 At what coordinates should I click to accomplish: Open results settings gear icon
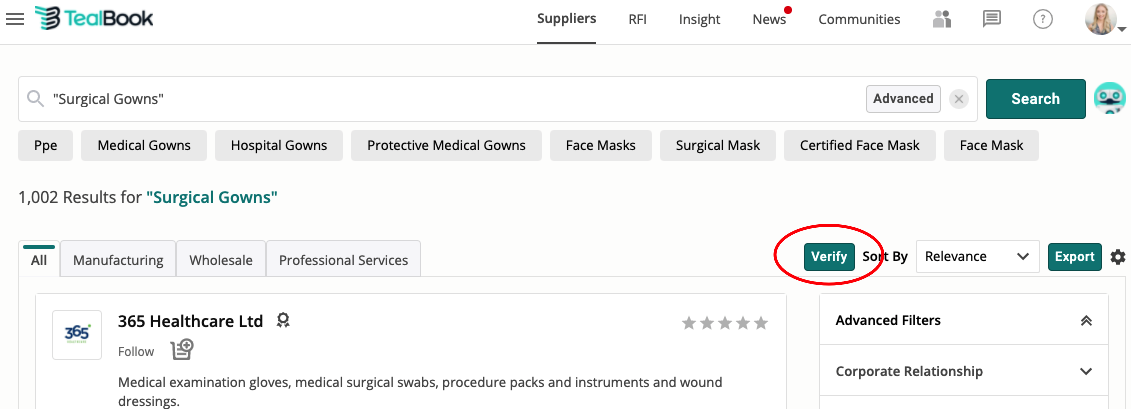click(1118, 257)
